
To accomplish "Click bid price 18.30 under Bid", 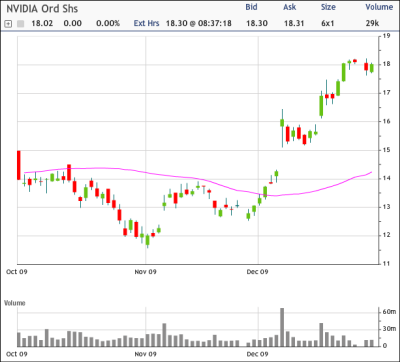I will pos(257,23).
